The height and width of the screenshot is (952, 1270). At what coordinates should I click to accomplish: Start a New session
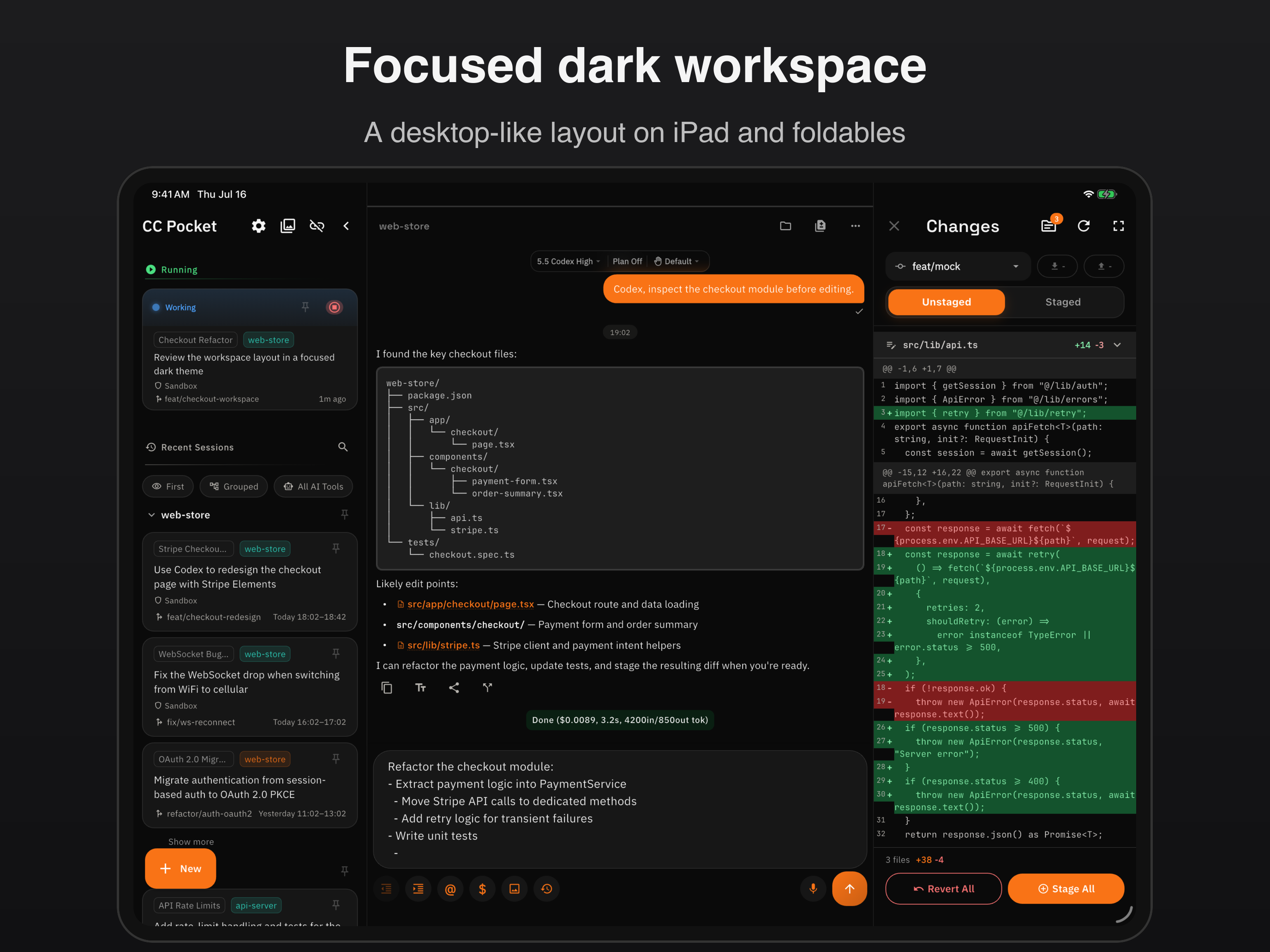click(x=180, y=868)
